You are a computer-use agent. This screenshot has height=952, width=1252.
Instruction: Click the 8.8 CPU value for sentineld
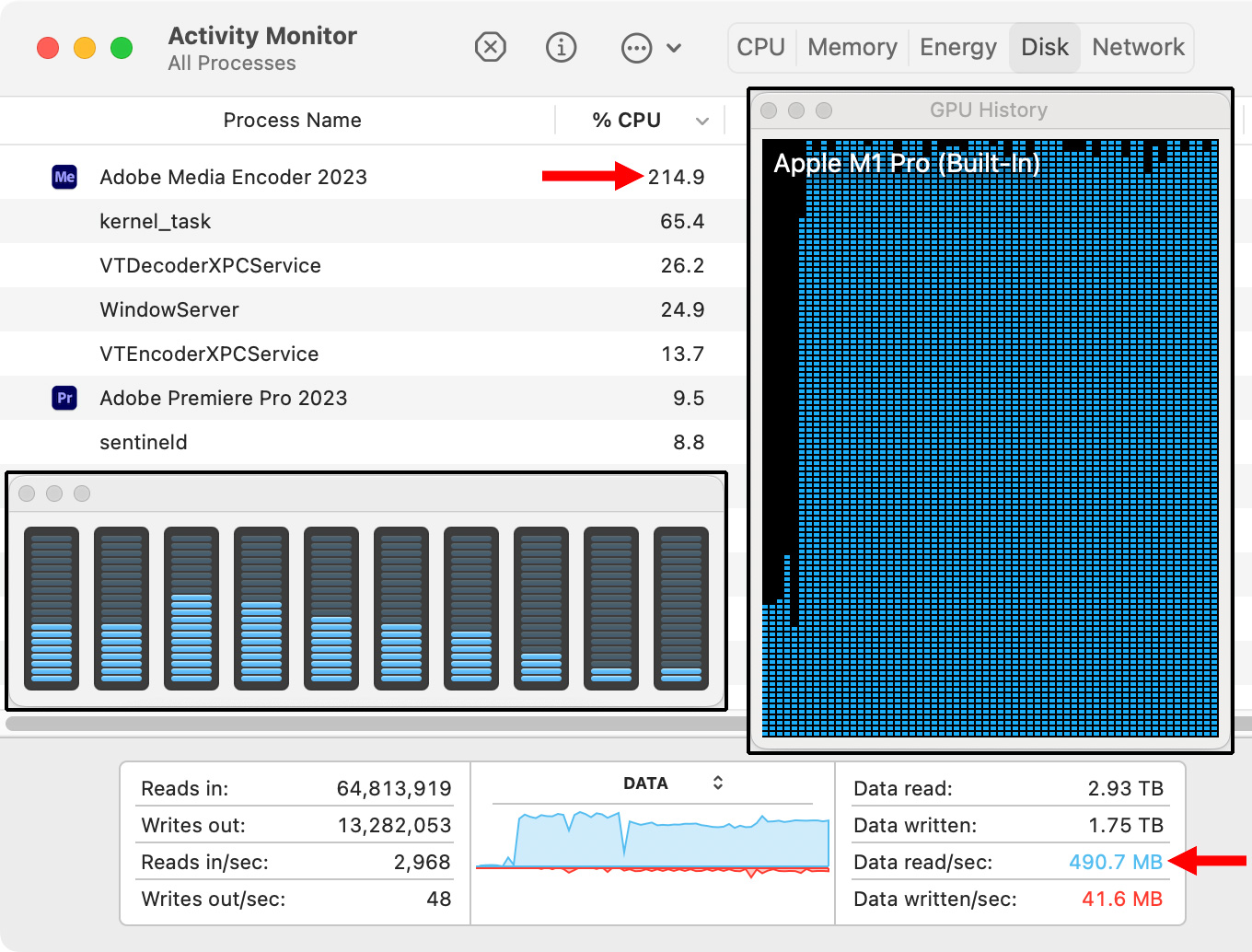689,442
